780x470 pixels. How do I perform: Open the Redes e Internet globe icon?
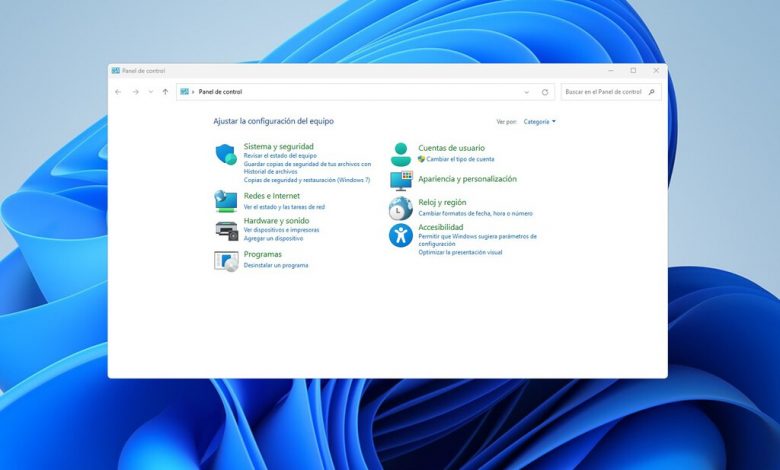[226, 201]
